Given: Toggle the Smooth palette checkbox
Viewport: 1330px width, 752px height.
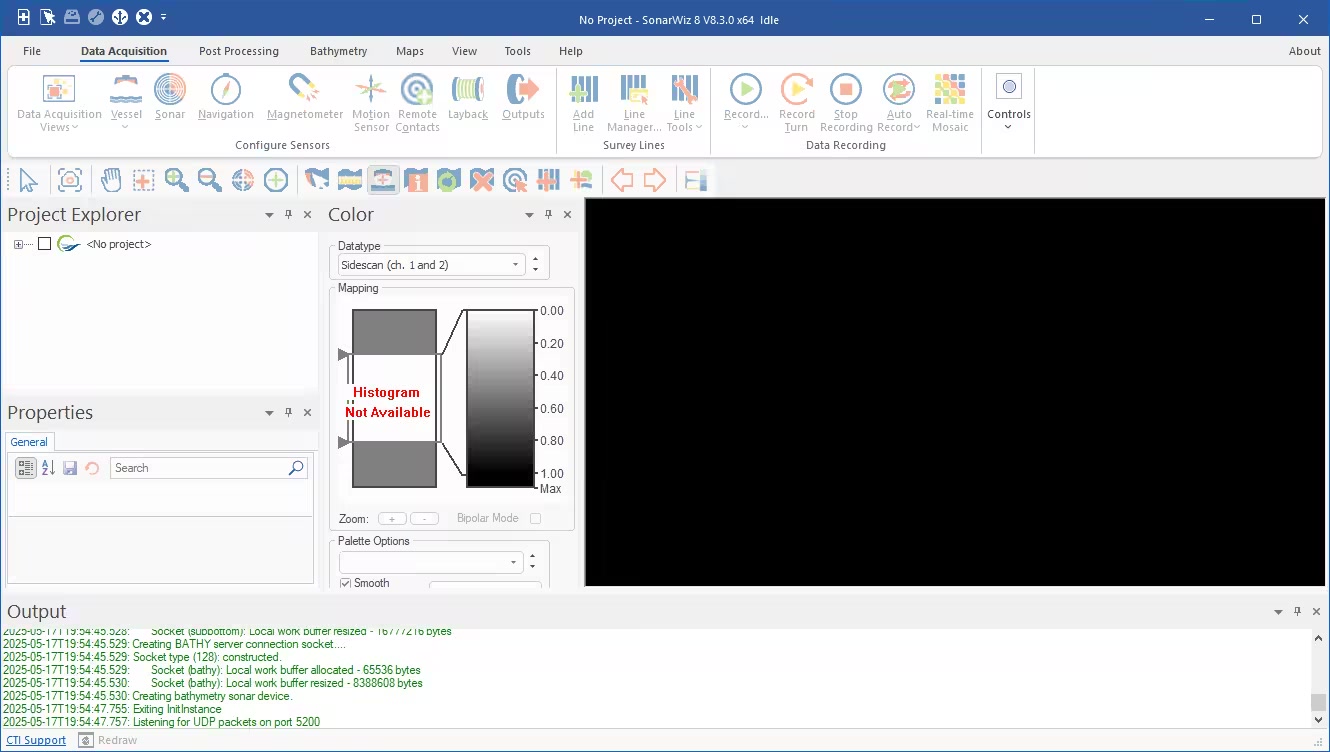Looking at the screenshot, I should coord(346,583).
